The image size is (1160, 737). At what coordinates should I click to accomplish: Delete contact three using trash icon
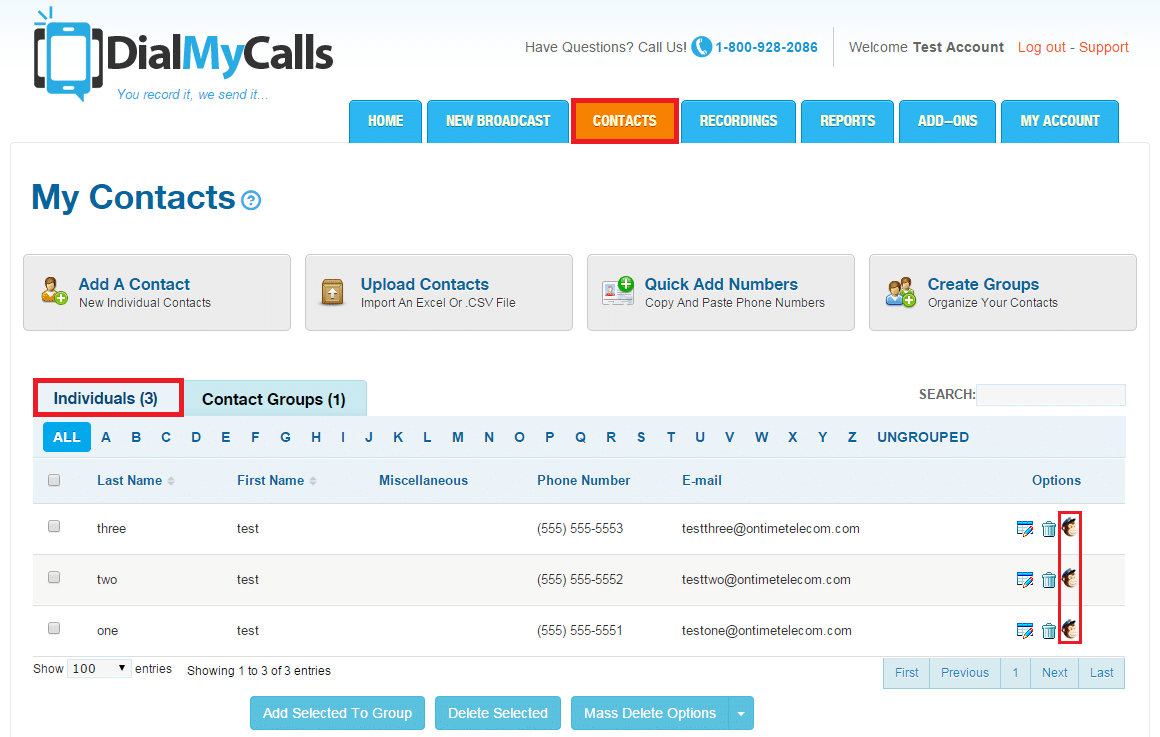(1048, 528)
